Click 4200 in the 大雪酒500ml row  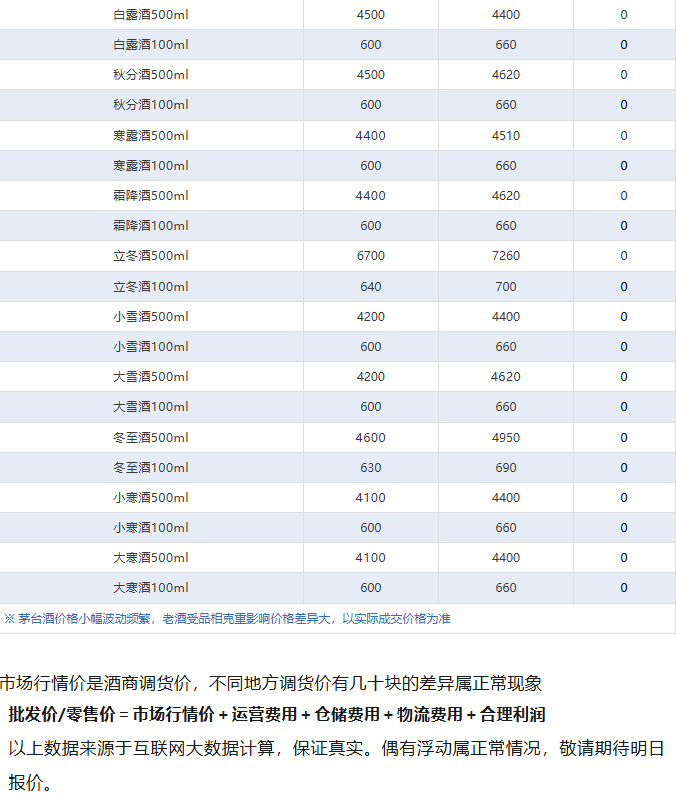pyautogui.click(x=370, y=376)
